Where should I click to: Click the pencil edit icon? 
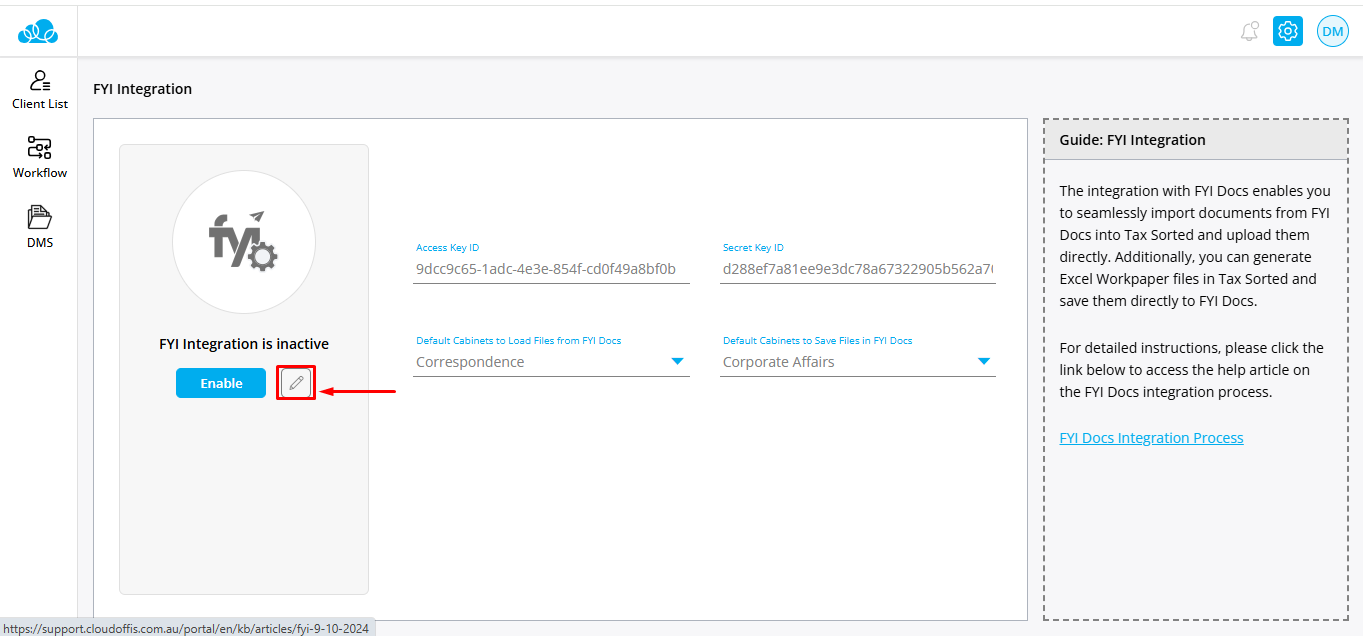point(296,383)
